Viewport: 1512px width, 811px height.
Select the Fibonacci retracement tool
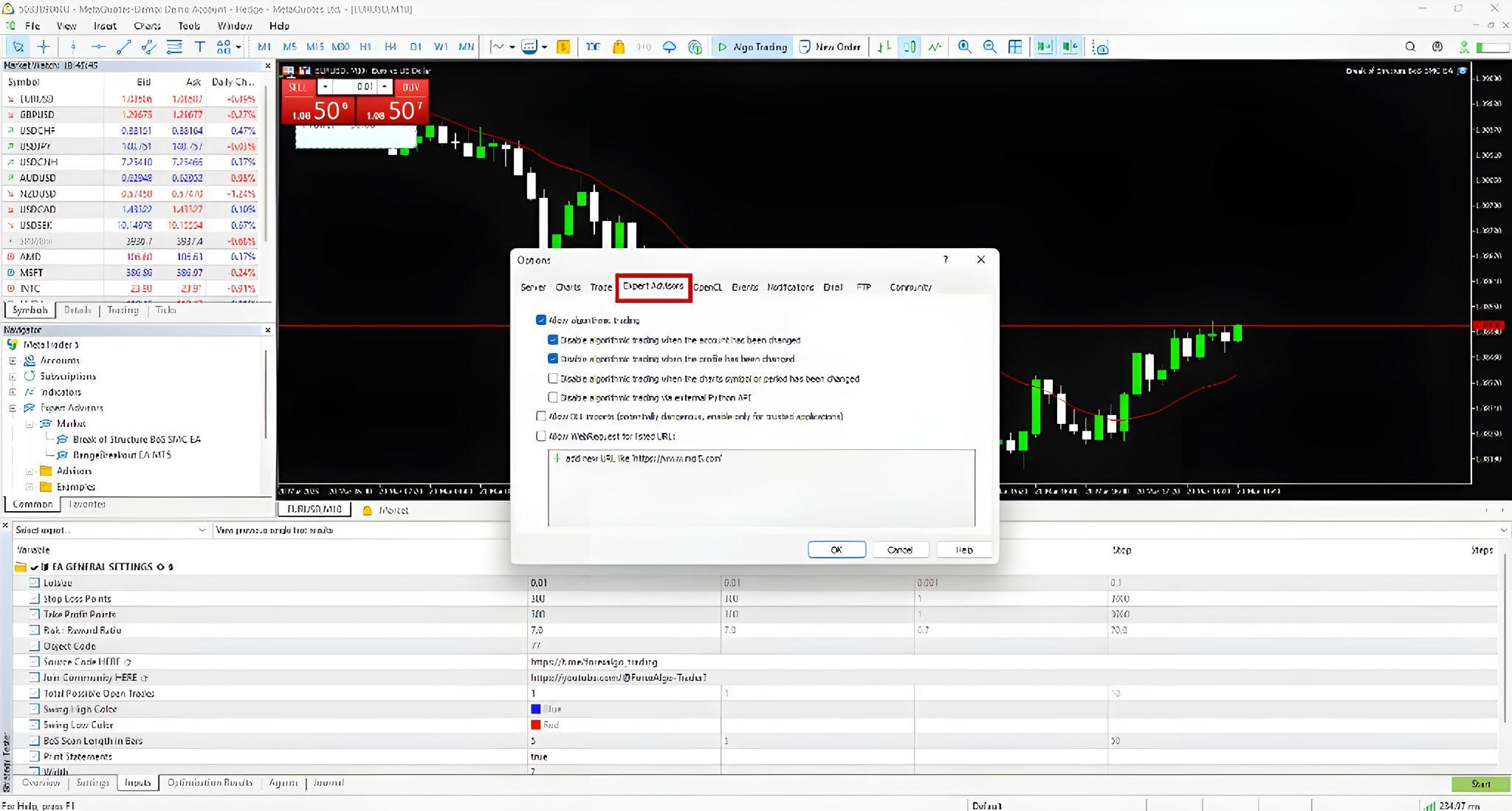(x=174, y=47)
